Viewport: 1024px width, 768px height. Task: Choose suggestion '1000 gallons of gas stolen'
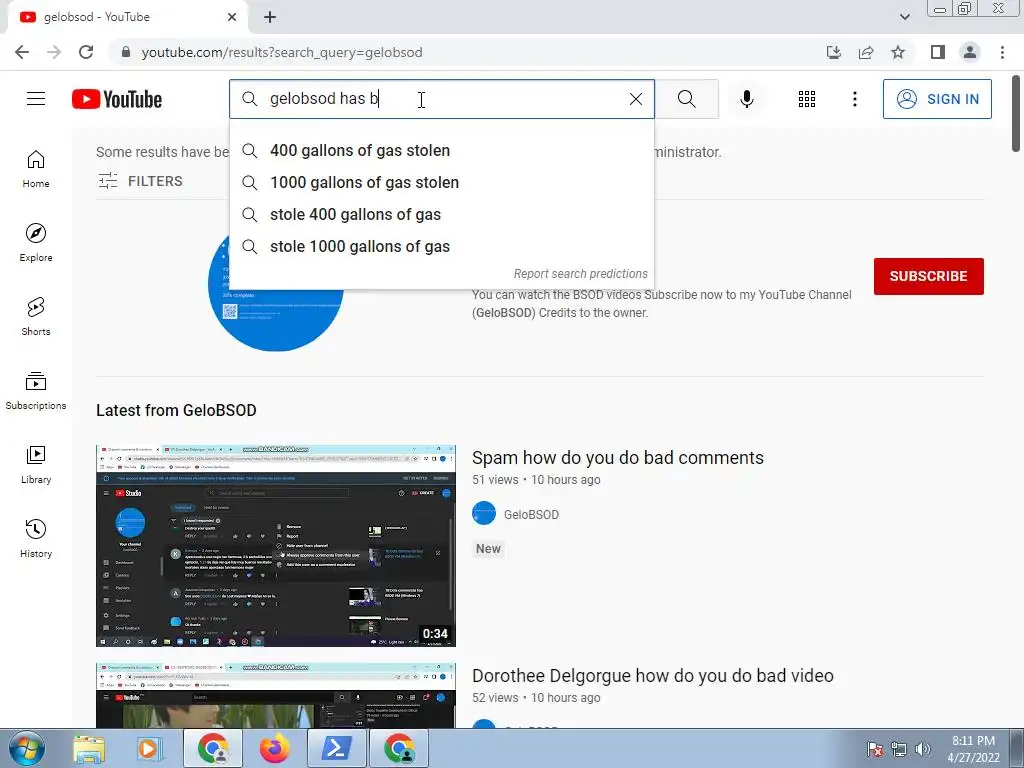[441, 183]
